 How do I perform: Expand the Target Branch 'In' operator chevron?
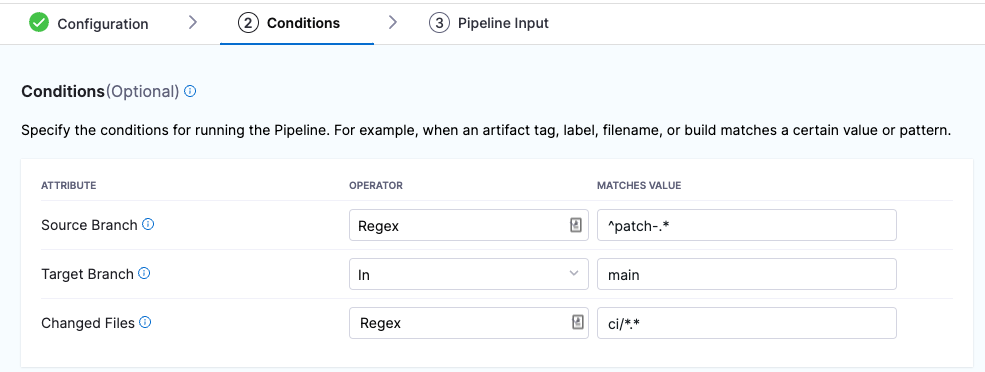pyautogui.click(x=574, y=273)
